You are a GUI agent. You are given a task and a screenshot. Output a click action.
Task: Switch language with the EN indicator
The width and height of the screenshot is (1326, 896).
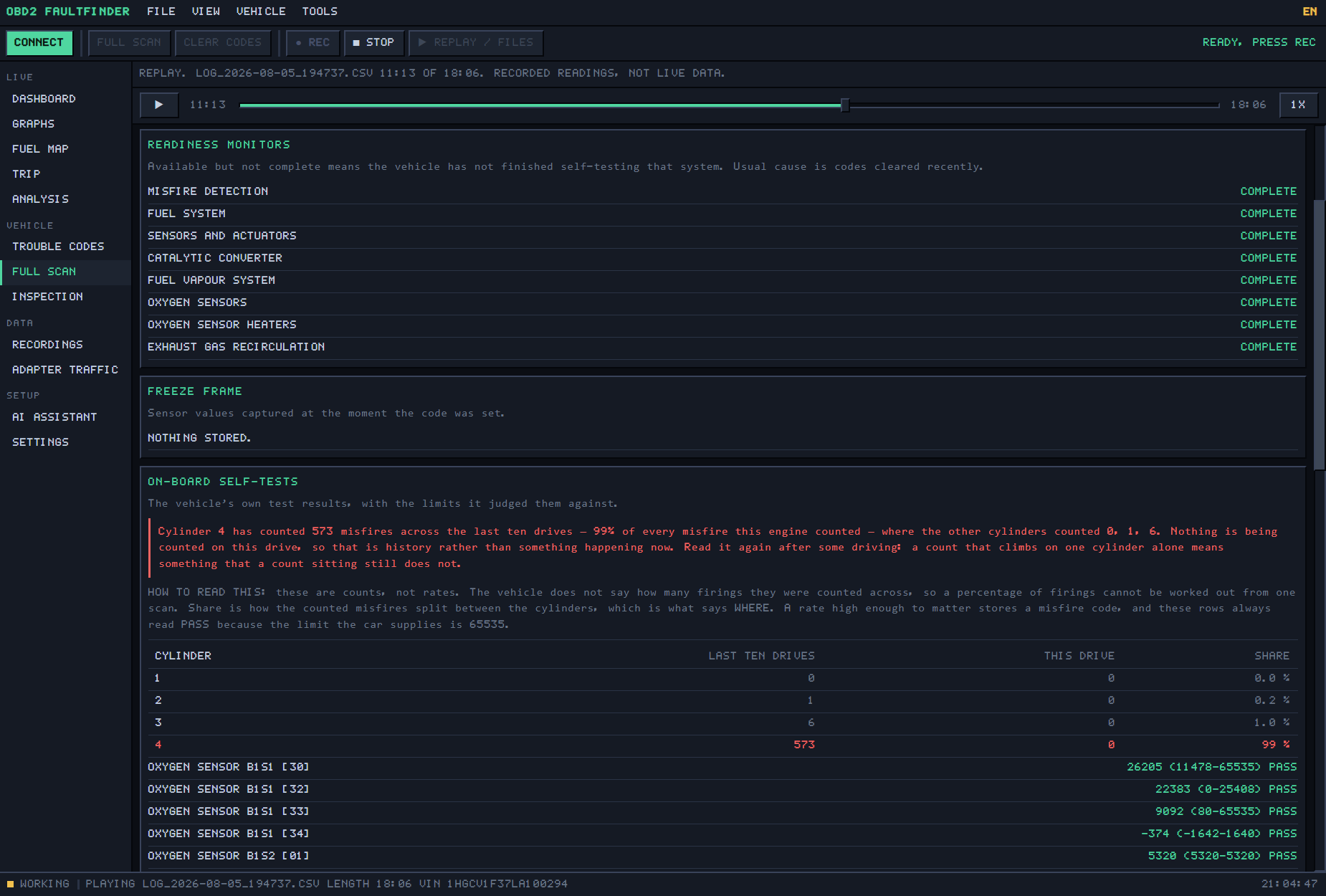1310,11
